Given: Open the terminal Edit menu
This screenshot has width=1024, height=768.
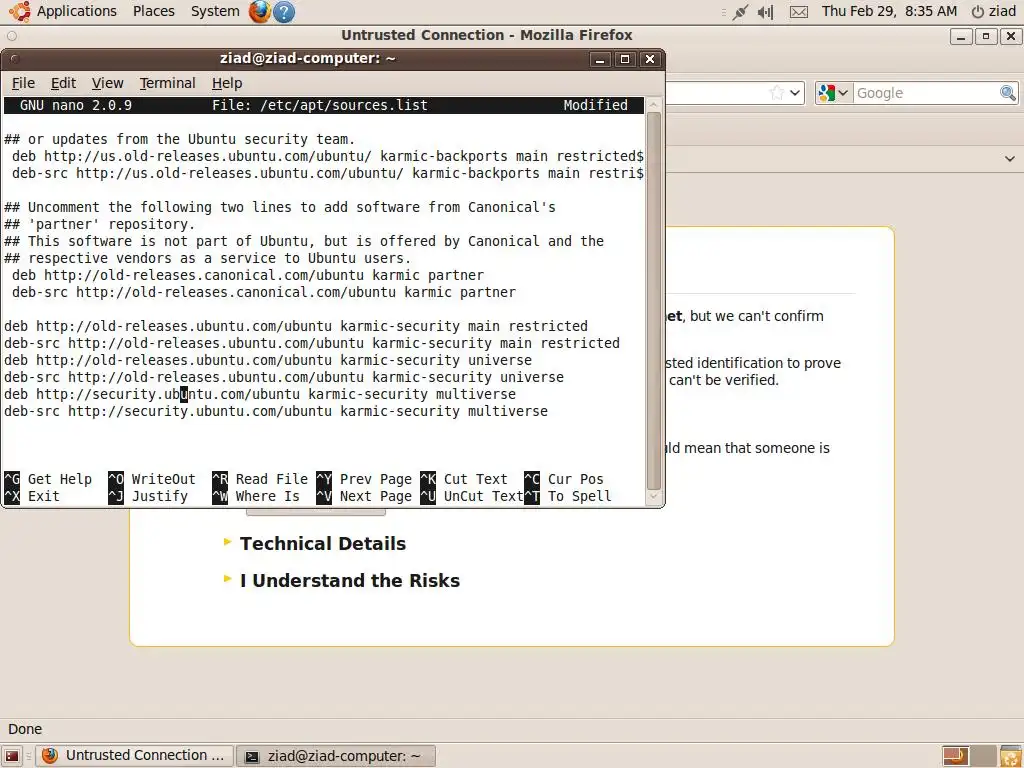Looking at the screenshot, I should (x=63, y=83).
